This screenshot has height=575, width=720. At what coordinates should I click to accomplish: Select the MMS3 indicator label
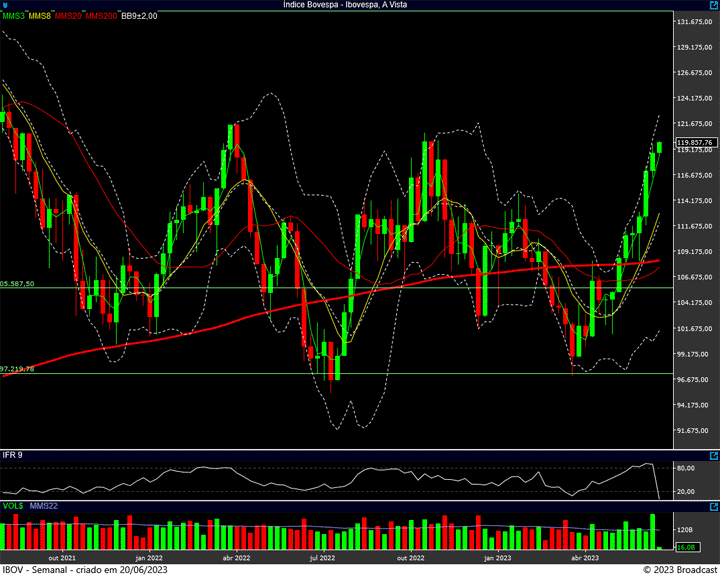(14, 16)
